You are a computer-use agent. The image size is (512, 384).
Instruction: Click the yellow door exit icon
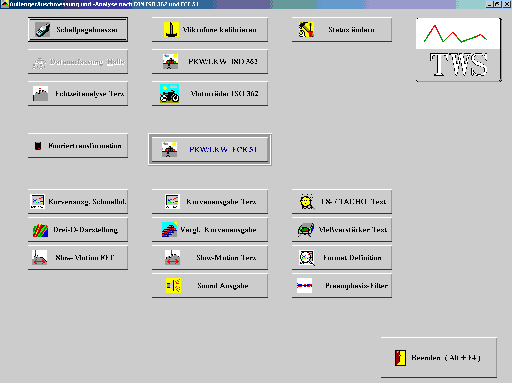pos(400,358)
